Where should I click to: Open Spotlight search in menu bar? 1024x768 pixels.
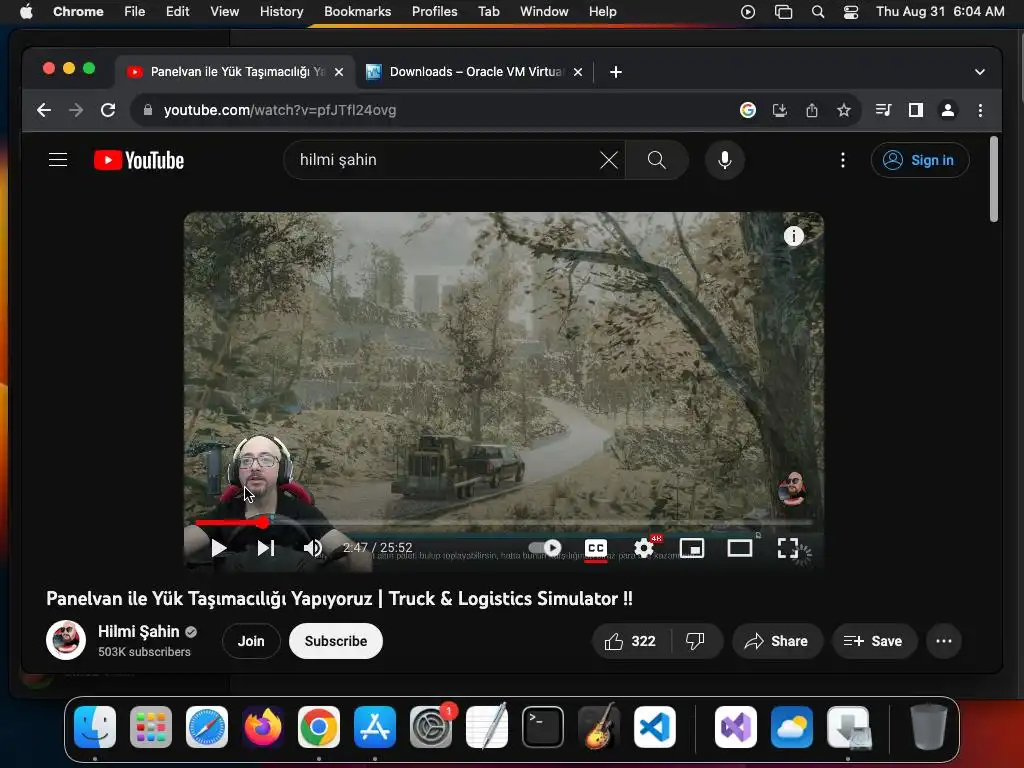tap(818, 12)
